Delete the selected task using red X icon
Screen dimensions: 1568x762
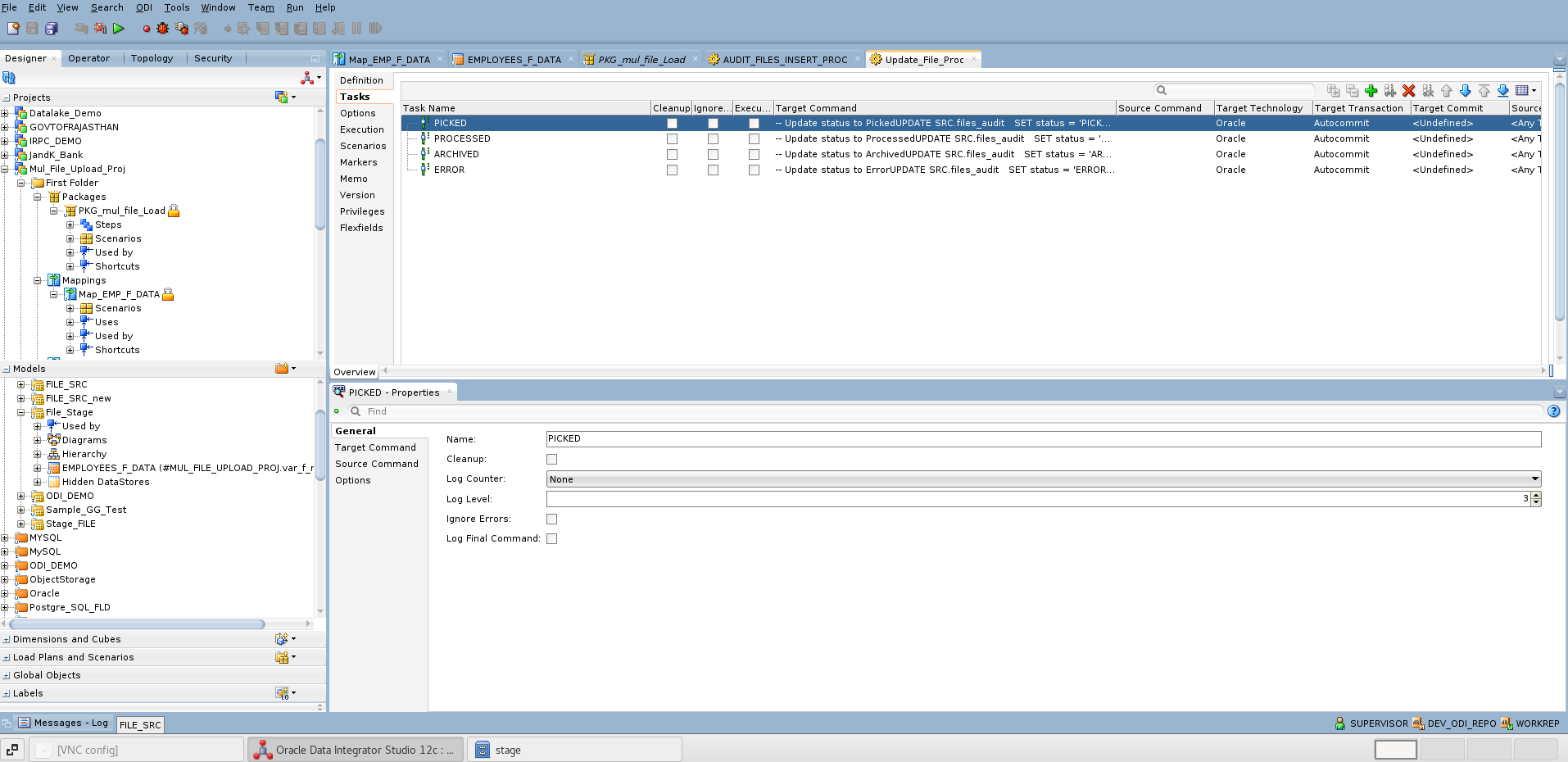coord(1408,90)
